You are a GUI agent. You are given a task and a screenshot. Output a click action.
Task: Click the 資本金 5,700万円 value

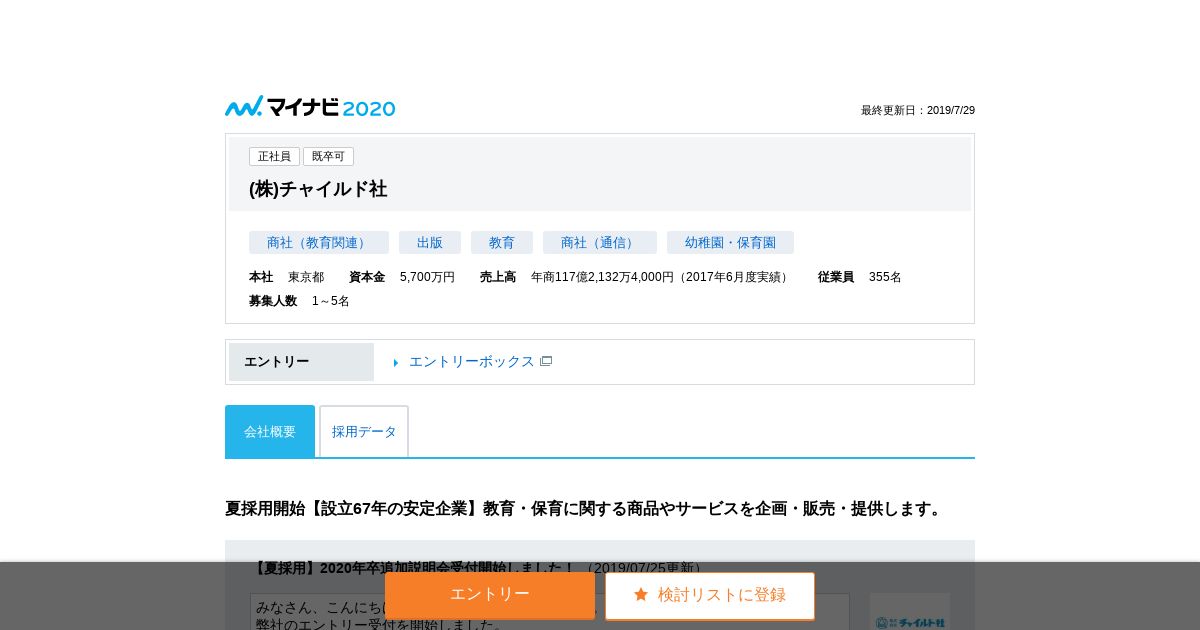427,277
